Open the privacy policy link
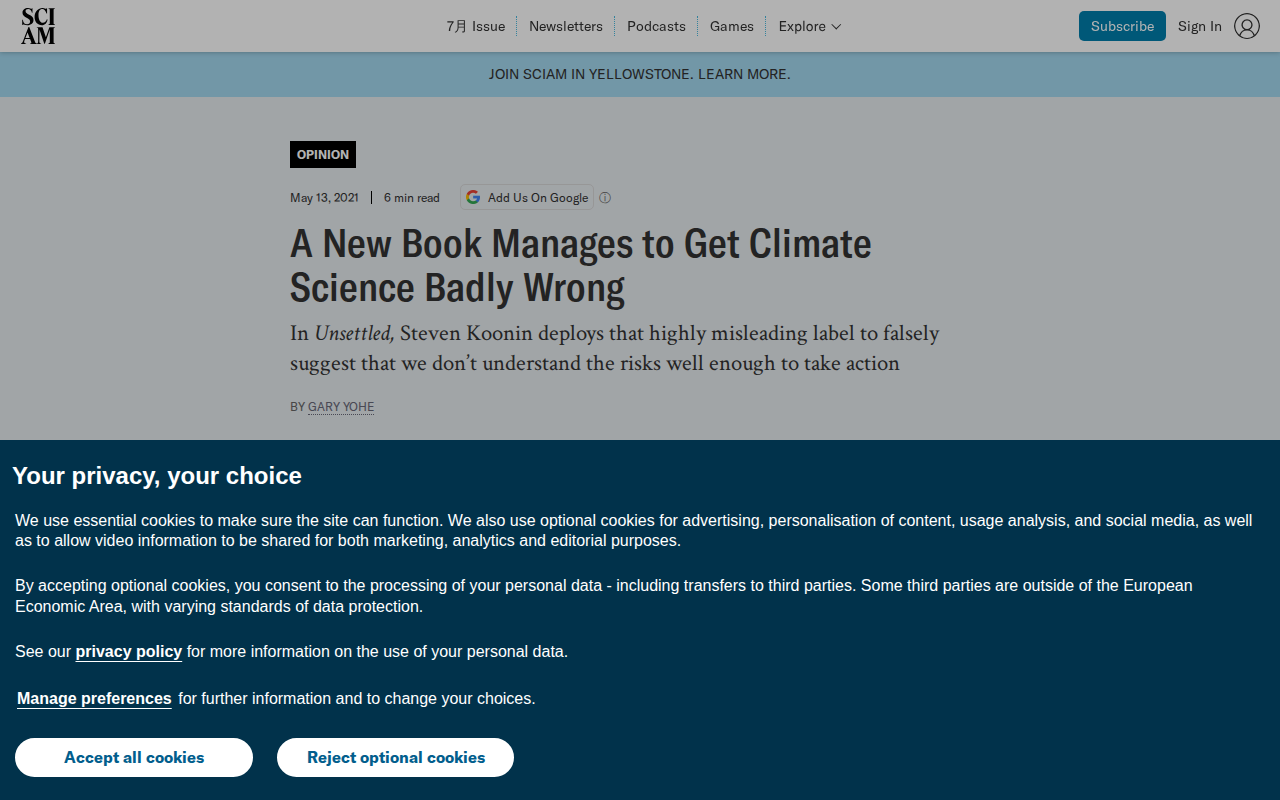1280x800 pixels. pos(129,652)
